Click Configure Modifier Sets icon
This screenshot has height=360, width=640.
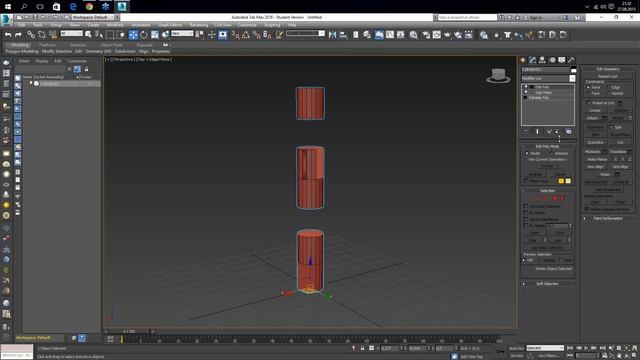[569, 131]
